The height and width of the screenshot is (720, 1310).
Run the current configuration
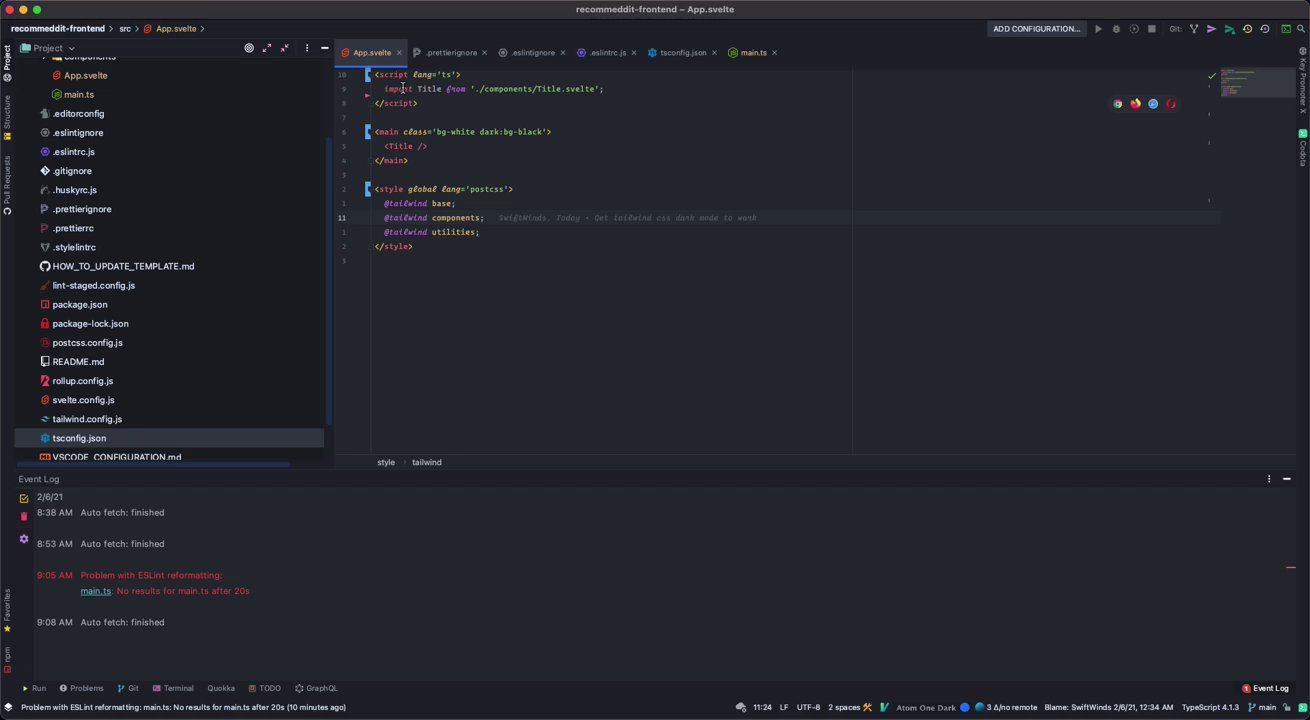point(1098,29)
